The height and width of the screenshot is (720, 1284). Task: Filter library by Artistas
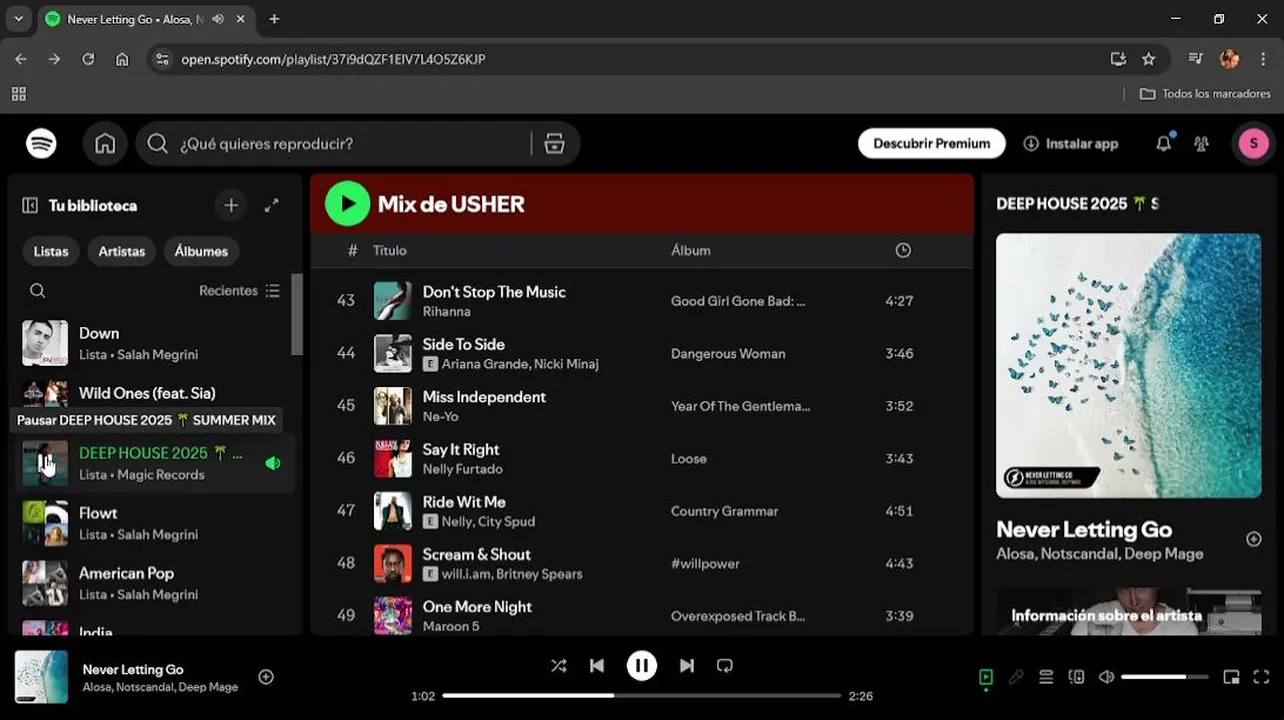tap(122, 251)
